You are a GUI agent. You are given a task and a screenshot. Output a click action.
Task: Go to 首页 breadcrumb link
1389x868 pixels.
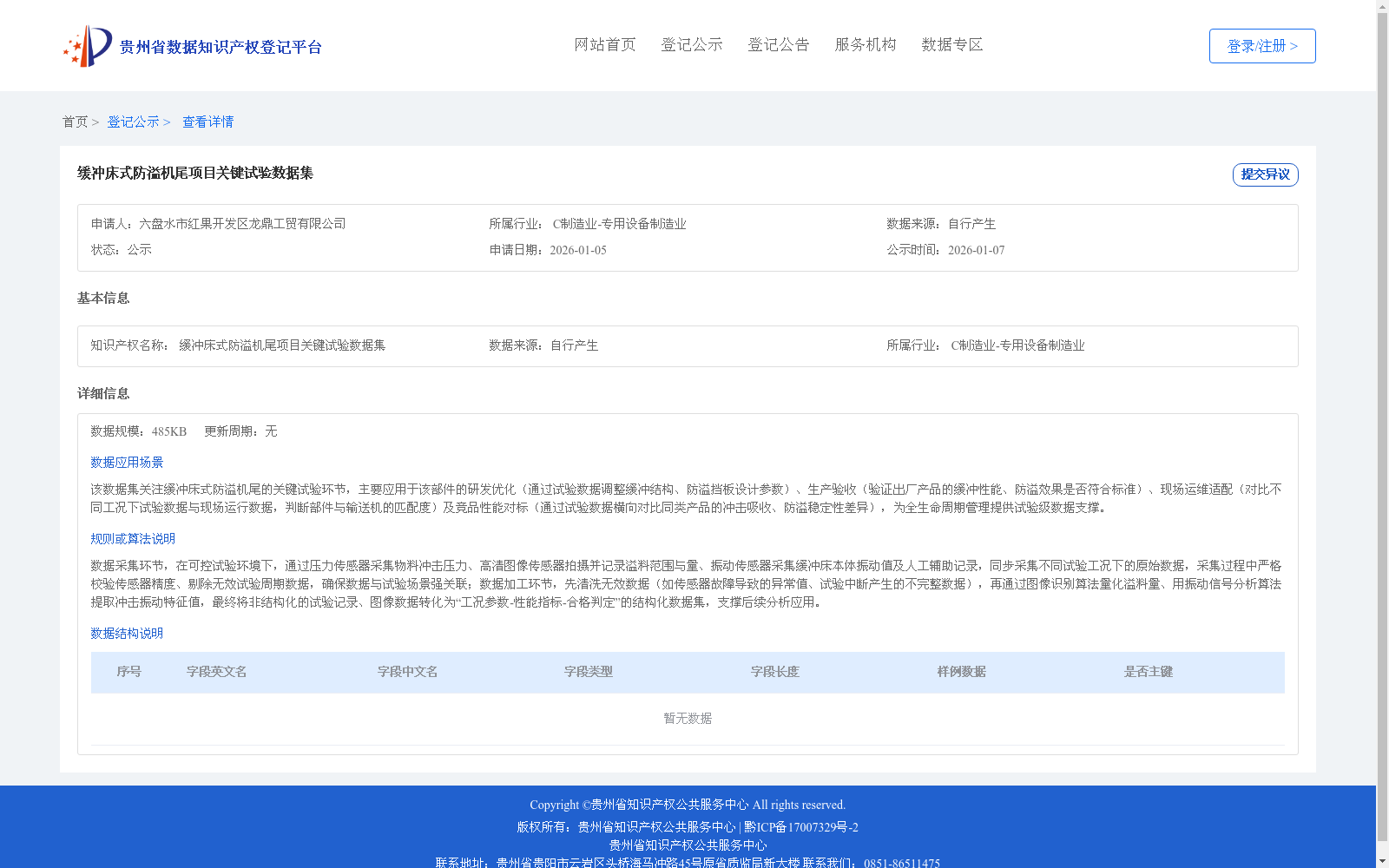pyautogui.click(x=75, y=122)
